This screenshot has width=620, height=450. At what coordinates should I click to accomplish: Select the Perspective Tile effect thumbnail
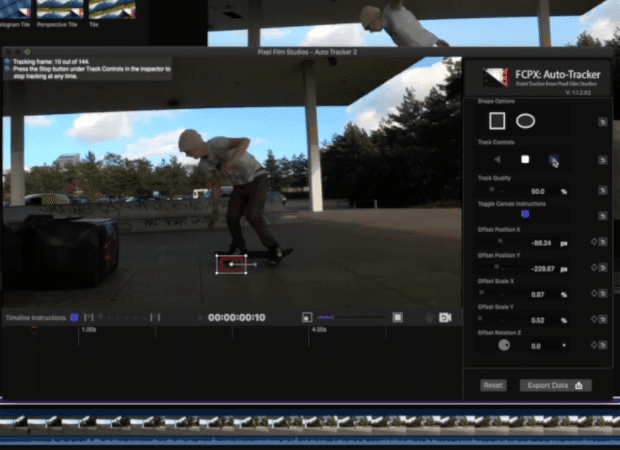pyautogui.click(x=60, y=9)
